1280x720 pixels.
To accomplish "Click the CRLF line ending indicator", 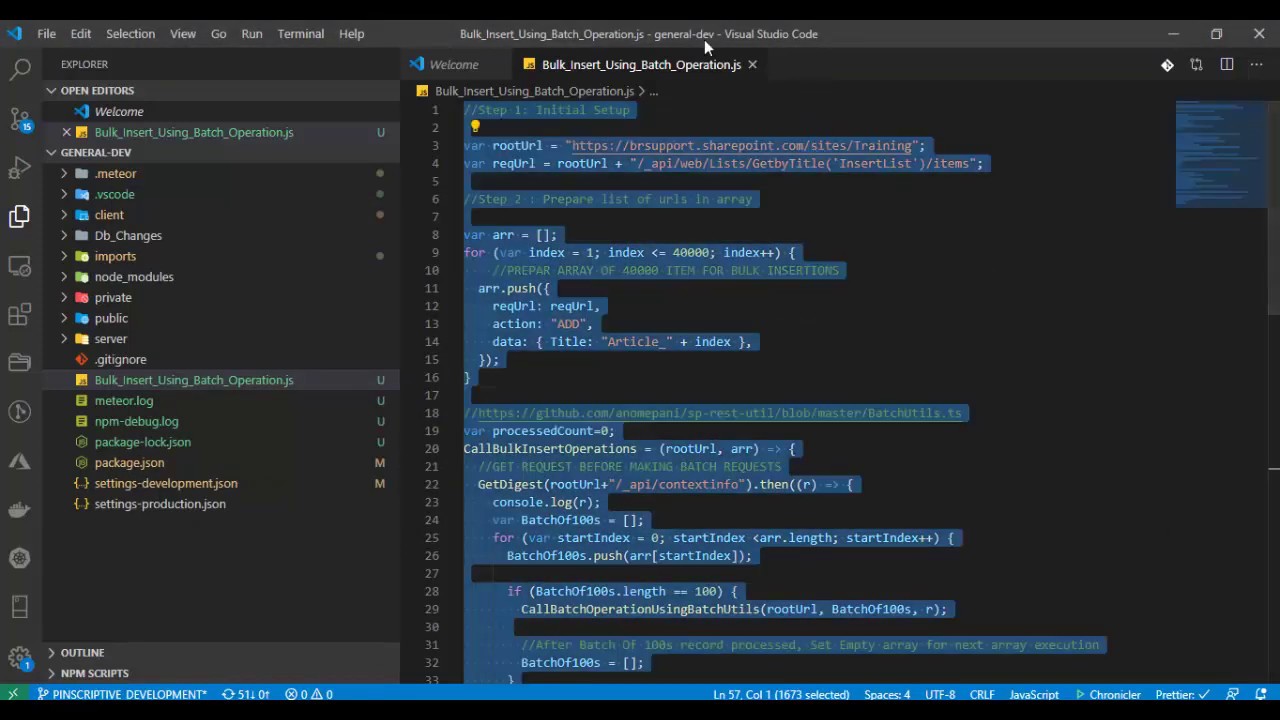I will click(982, 694).
